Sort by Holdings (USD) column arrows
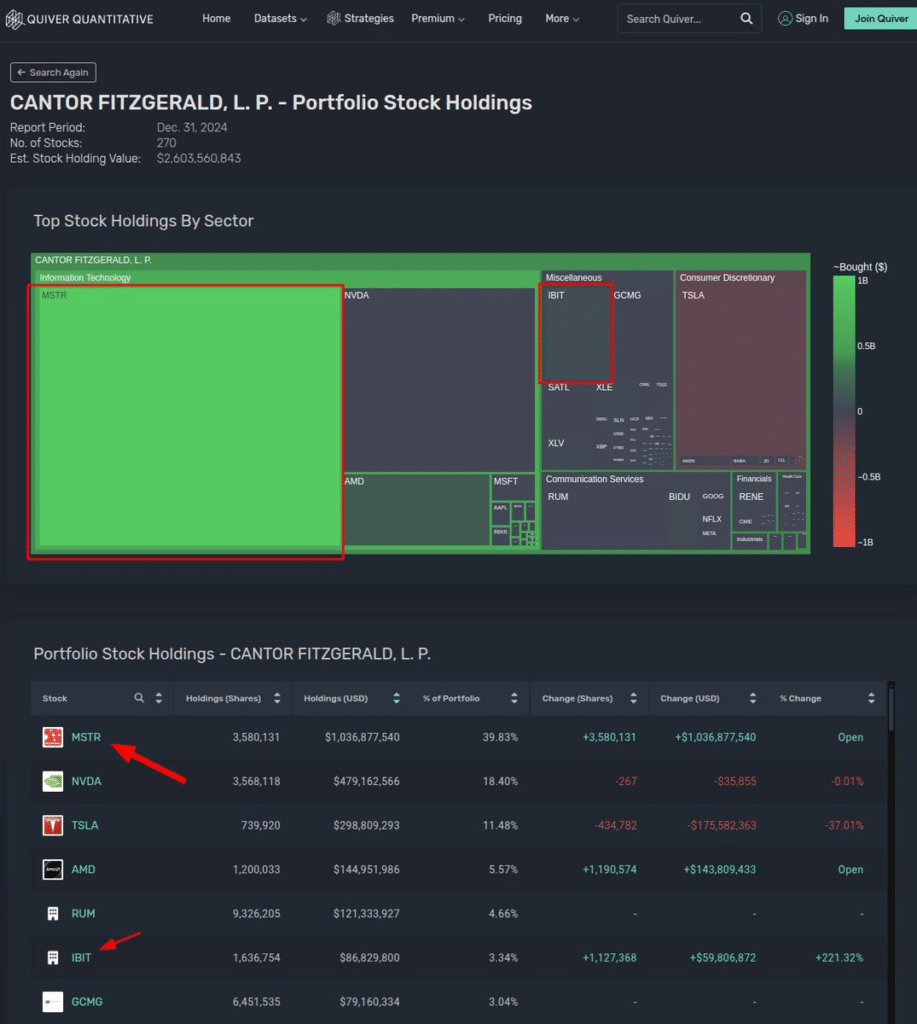This screenshot has height=1024, width=917. point(396,698)
